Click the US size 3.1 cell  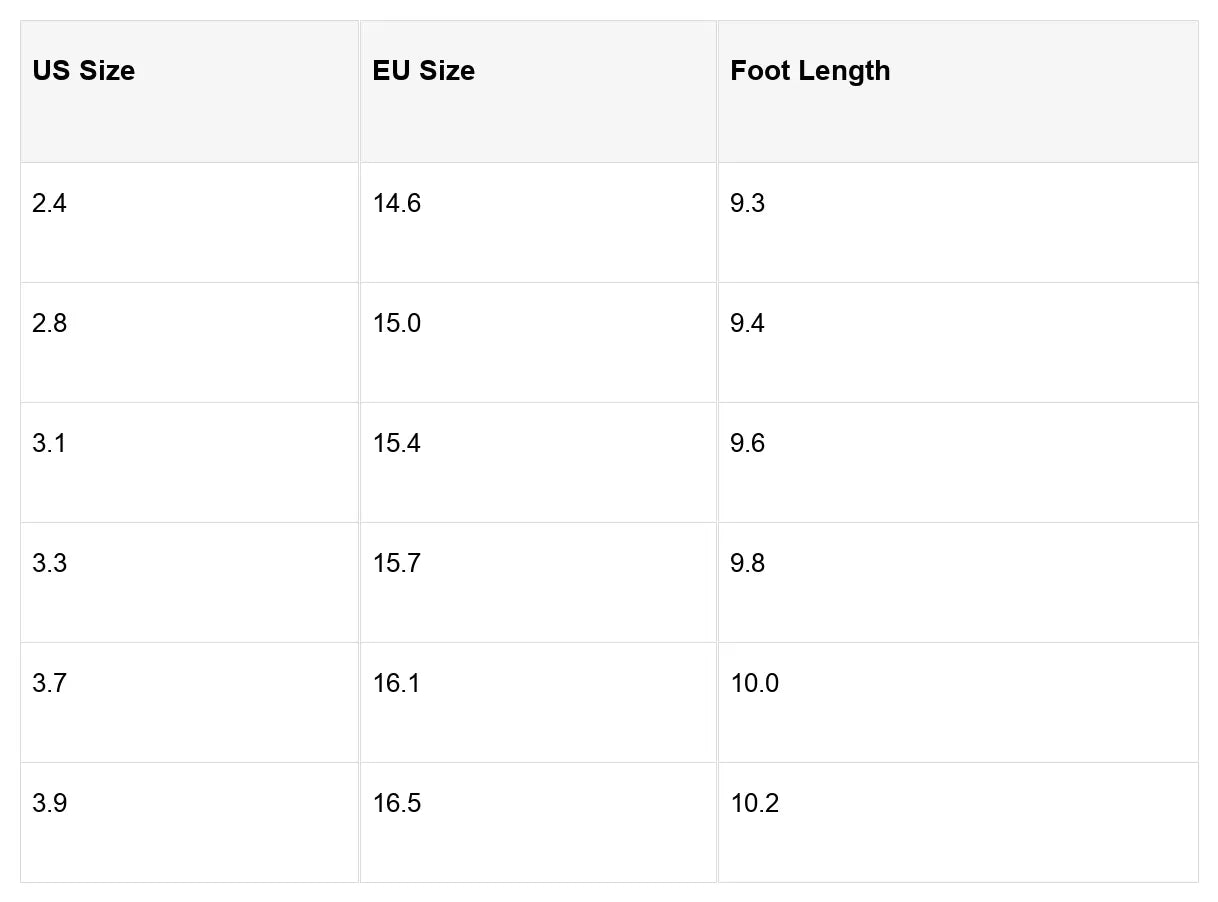[x=50, y=444]
